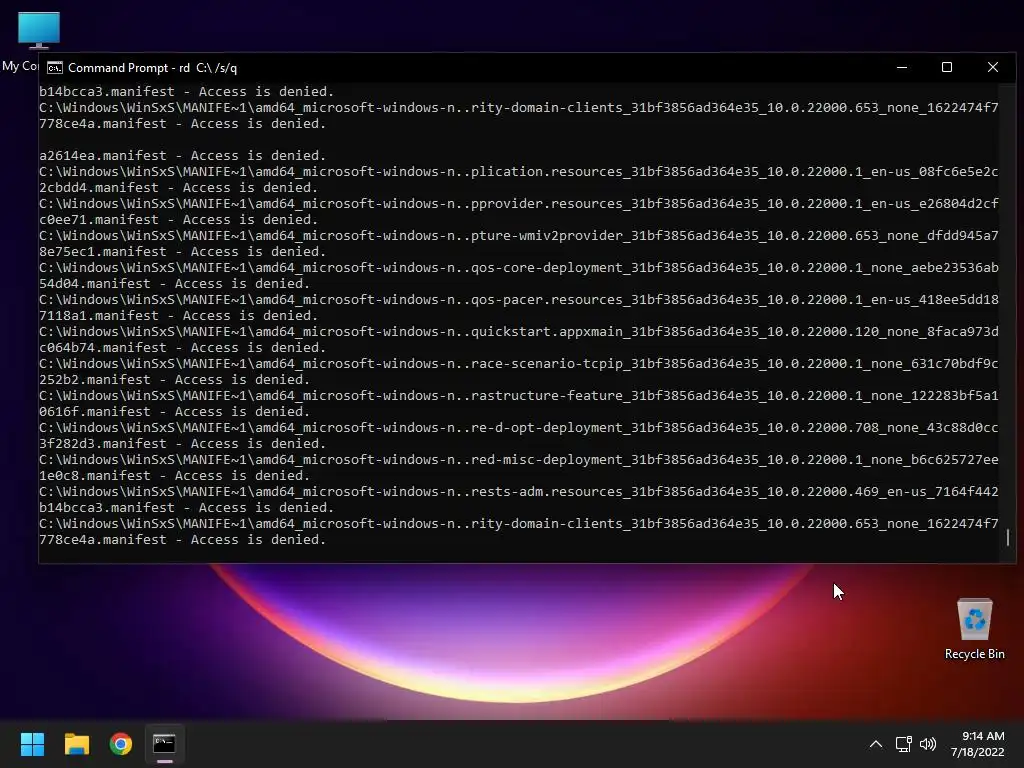Click the Command Prompt title bar icon
Viewport: 1024px width, 768px height.
[x=55, y=68]
